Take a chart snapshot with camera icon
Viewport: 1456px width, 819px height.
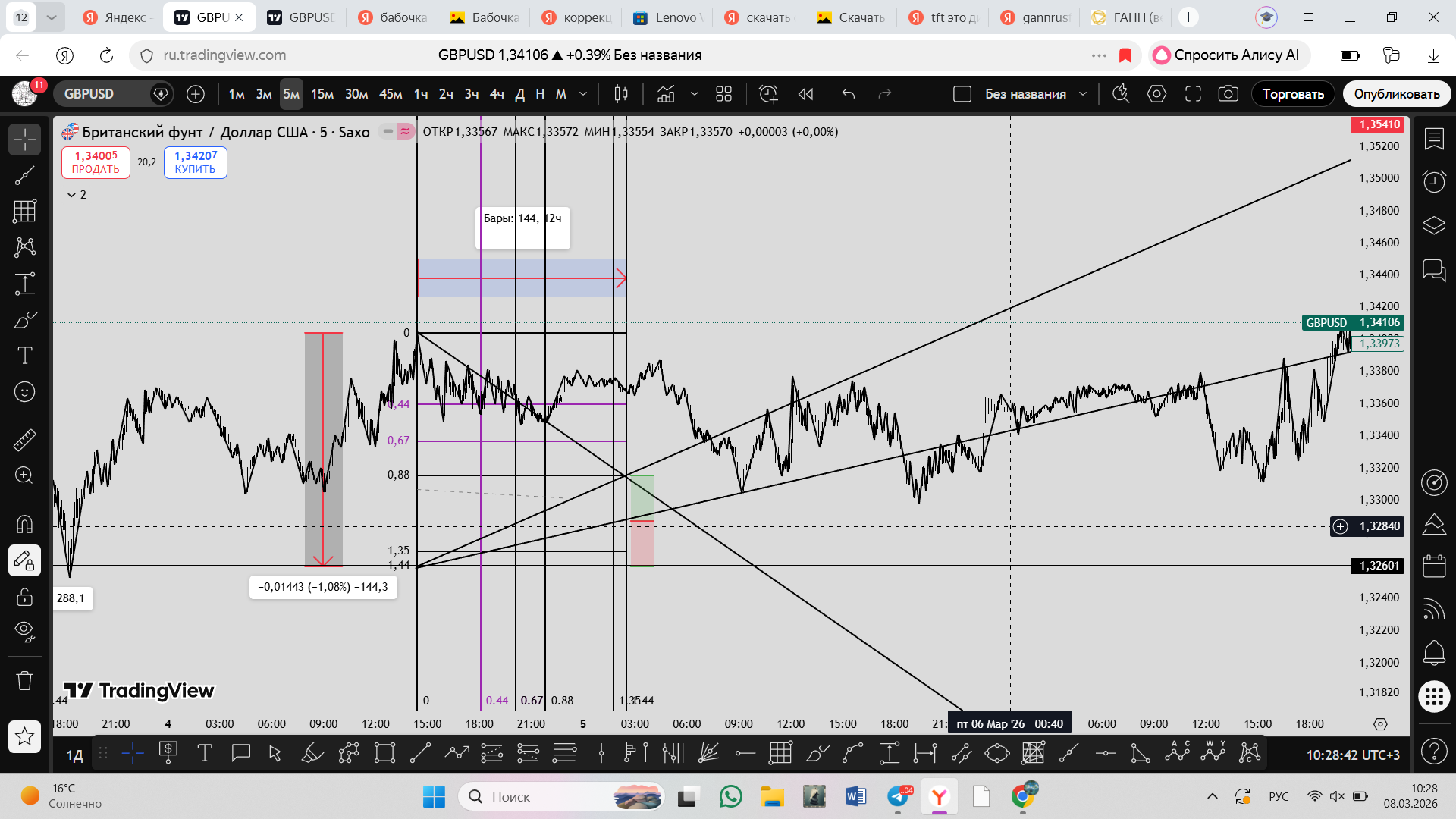click(x=1228, y=94)
